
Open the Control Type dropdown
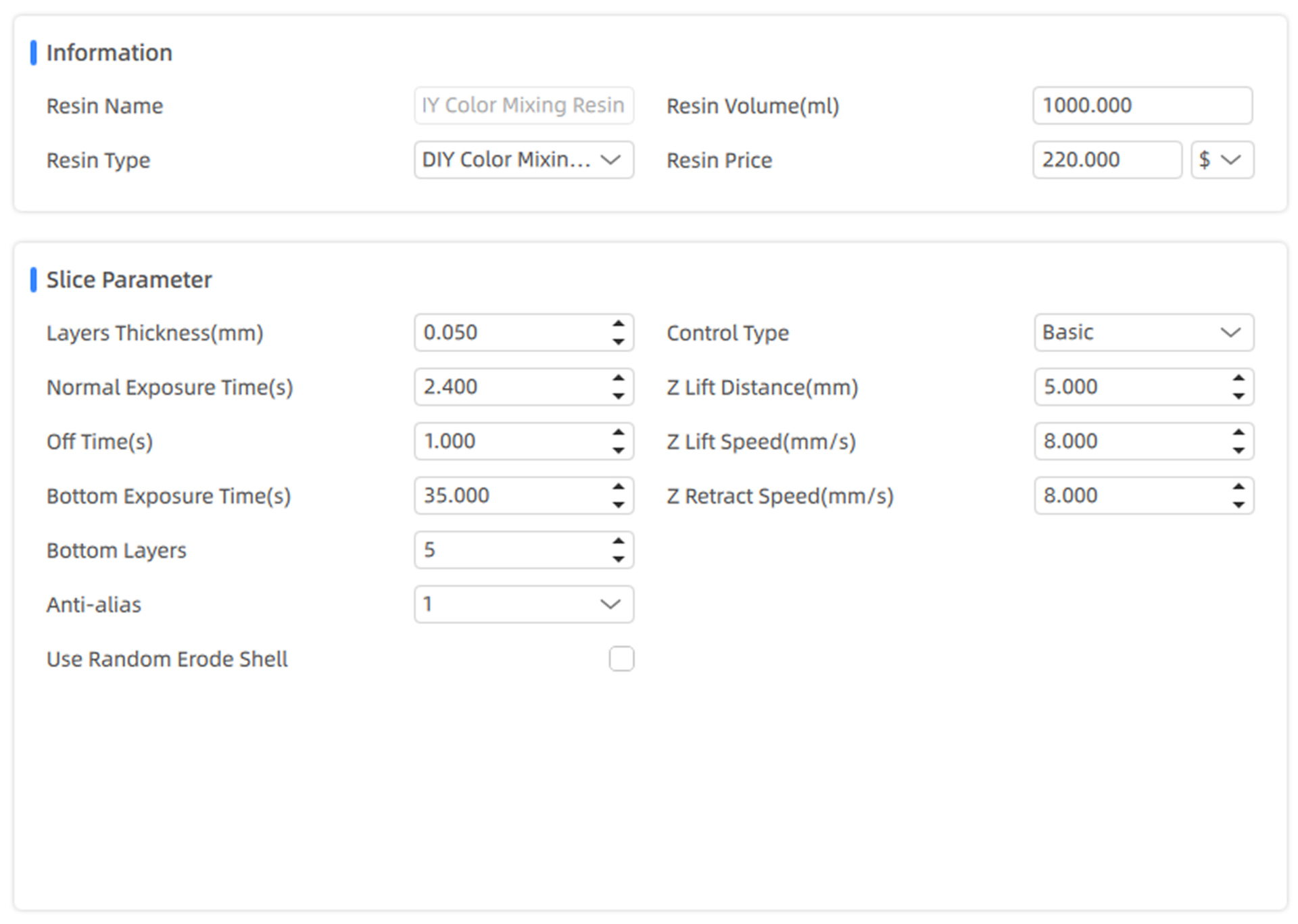1143,333
